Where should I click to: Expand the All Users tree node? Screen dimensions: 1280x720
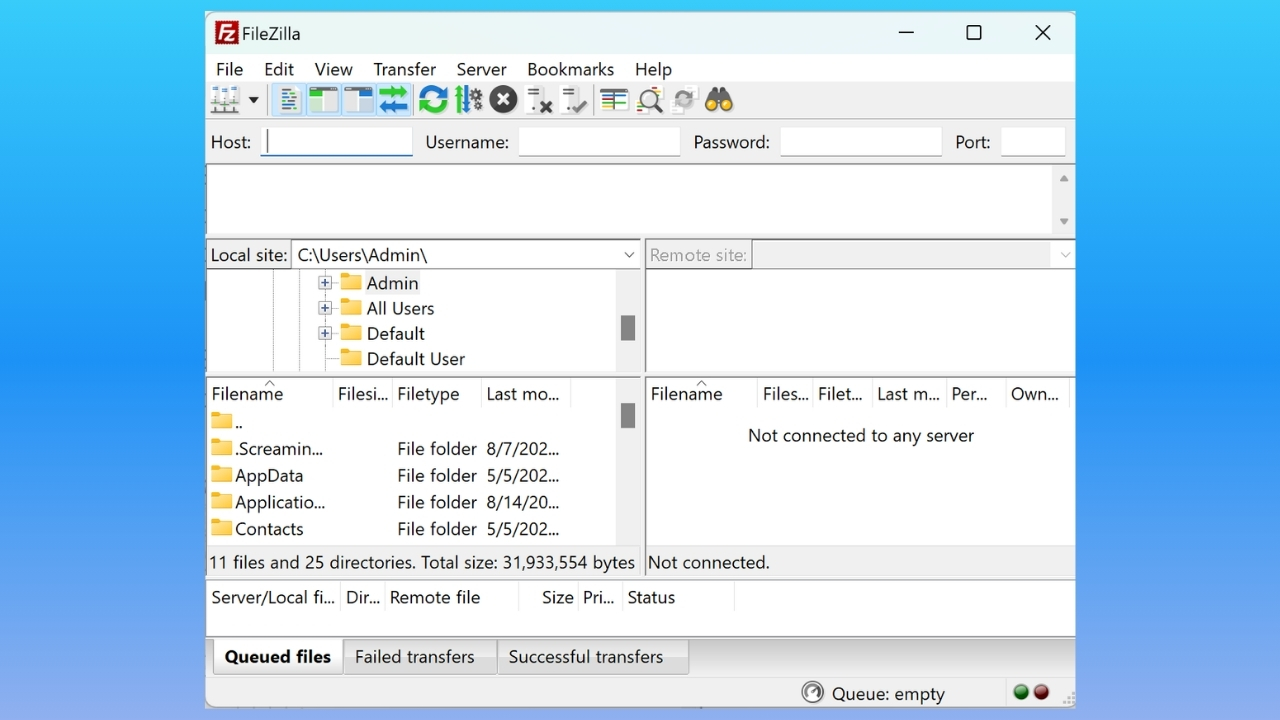(325, 308)
